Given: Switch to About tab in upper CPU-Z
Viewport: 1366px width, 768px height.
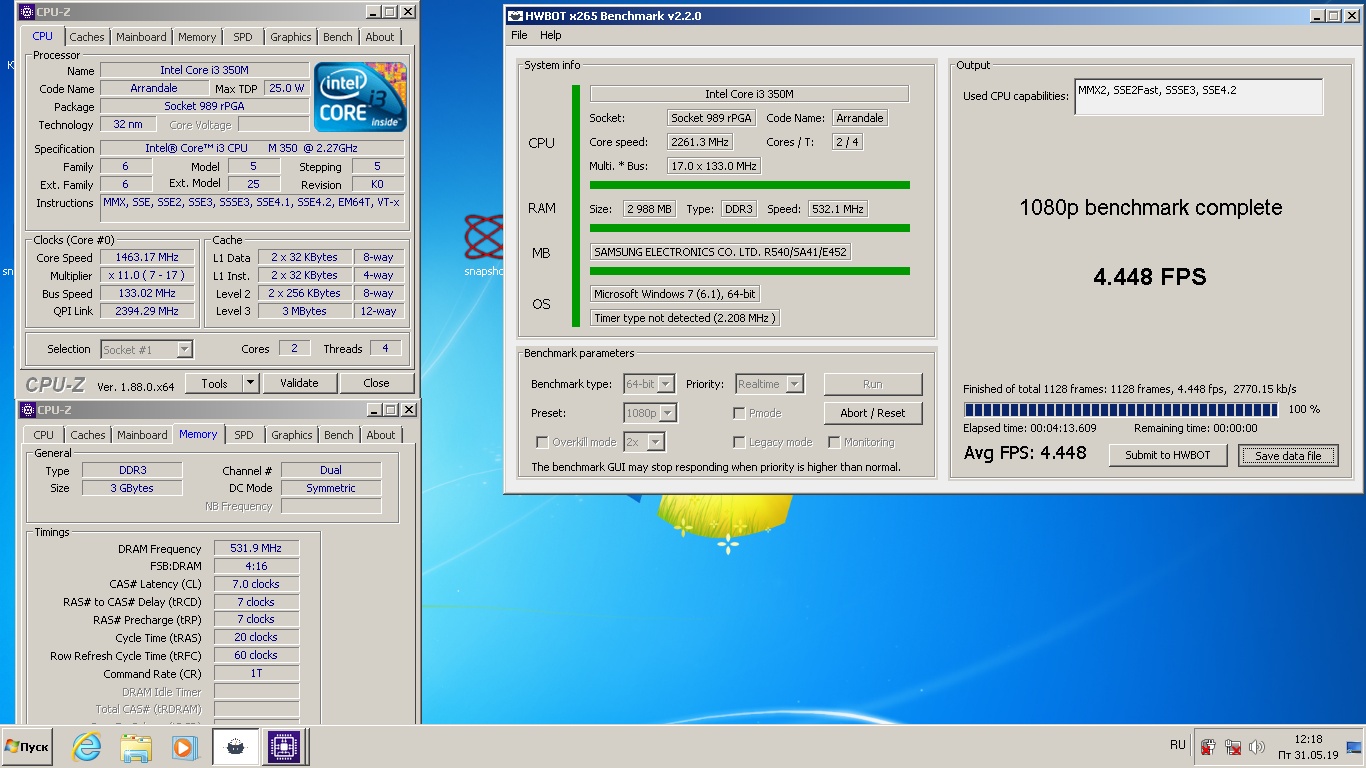Looking at the screenshot, I should pos(380,37).
